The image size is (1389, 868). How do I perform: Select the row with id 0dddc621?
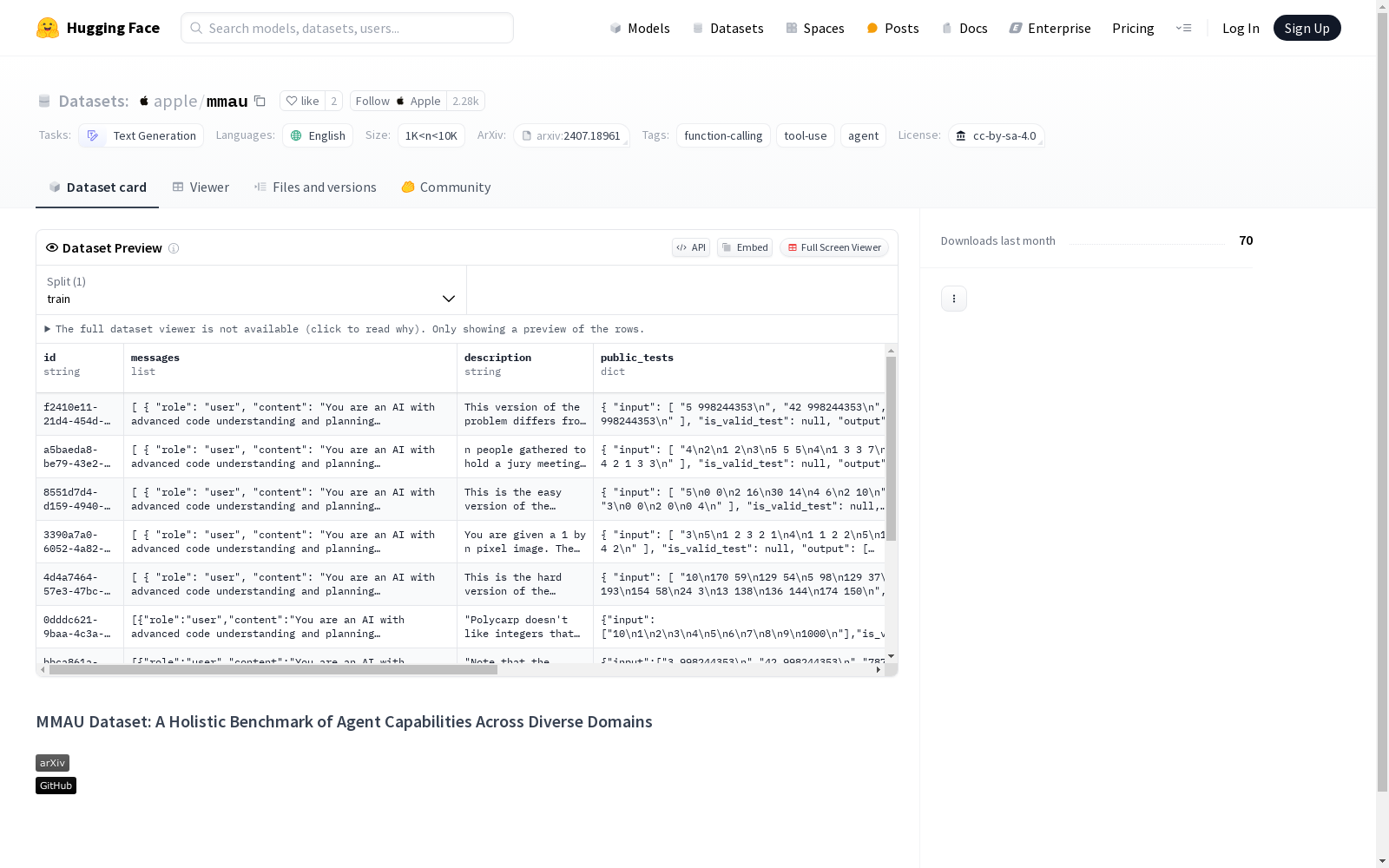[461, 627]
